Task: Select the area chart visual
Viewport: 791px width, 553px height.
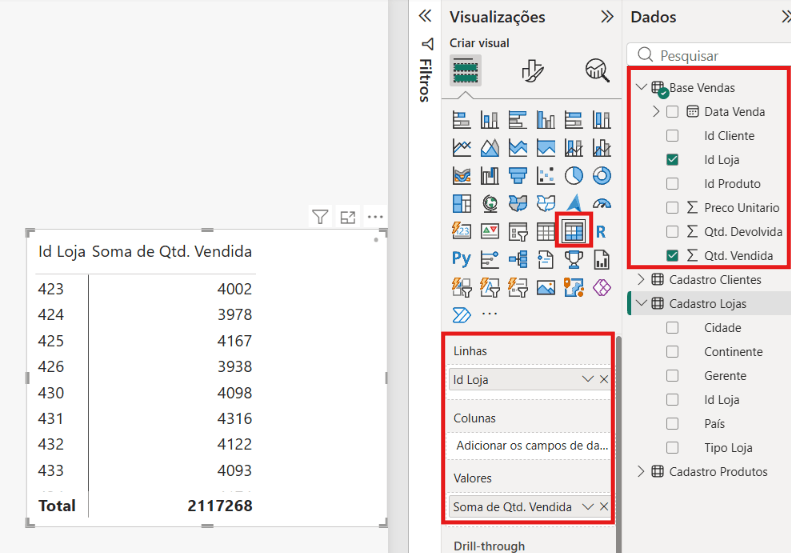Action: (489, 148)
